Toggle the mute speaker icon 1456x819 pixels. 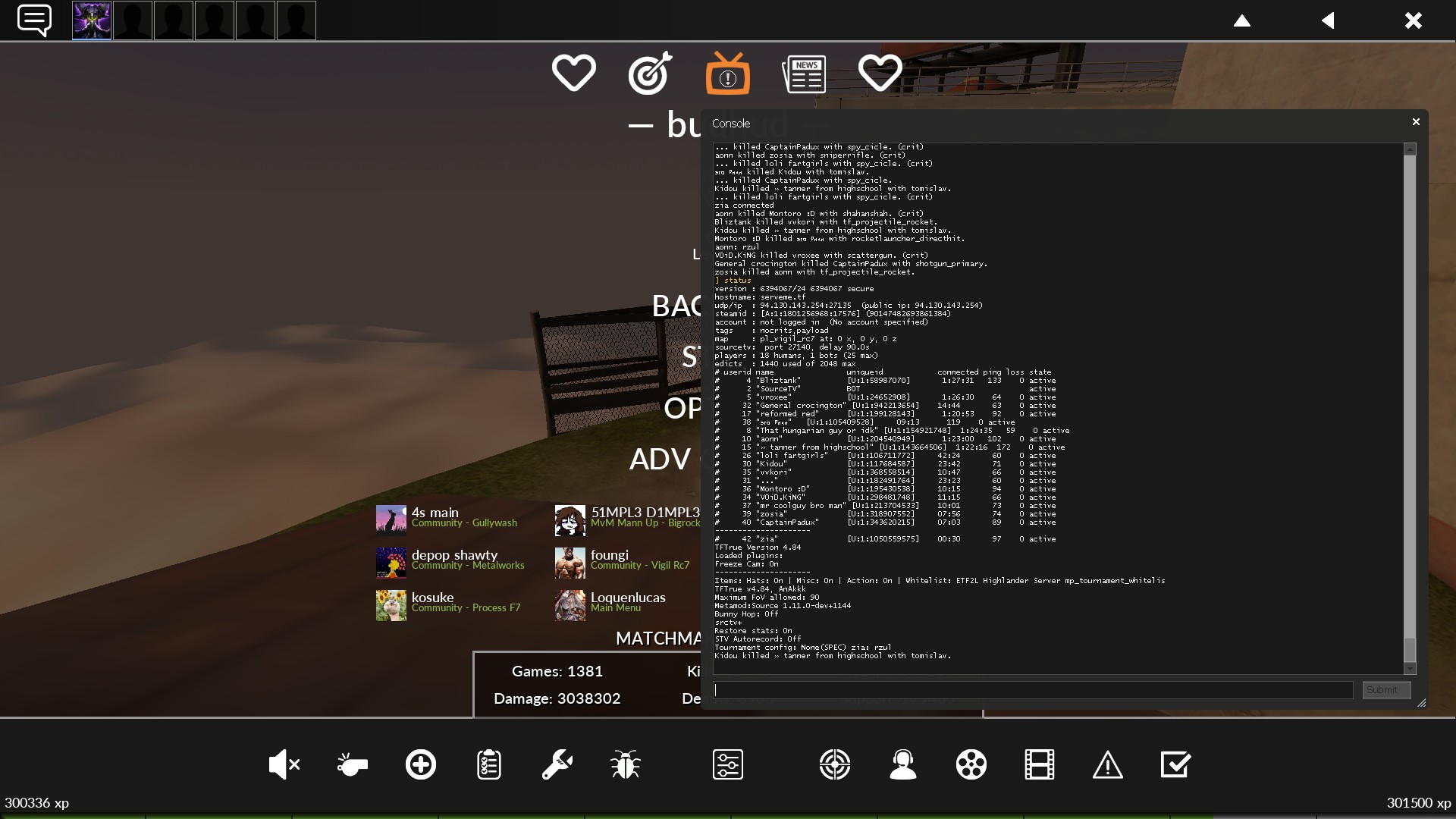pos(284,764)
